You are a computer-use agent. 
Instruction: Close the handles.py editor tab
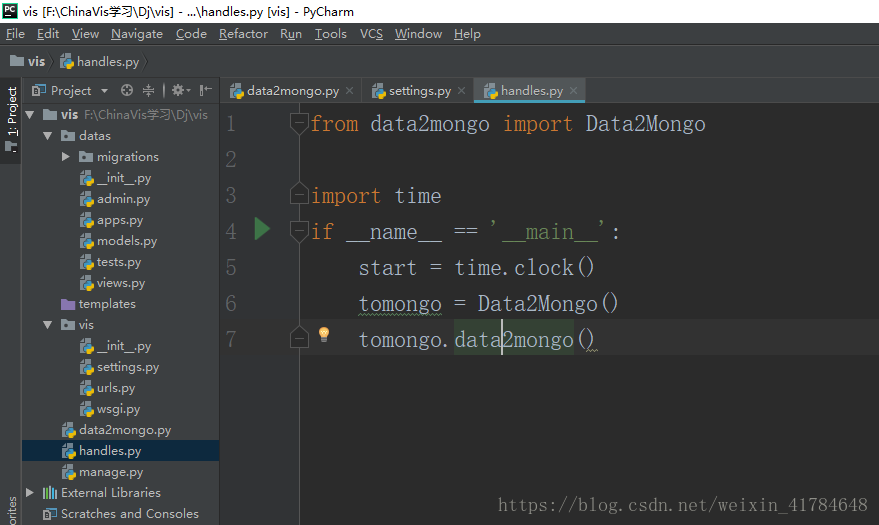[573, 90]
